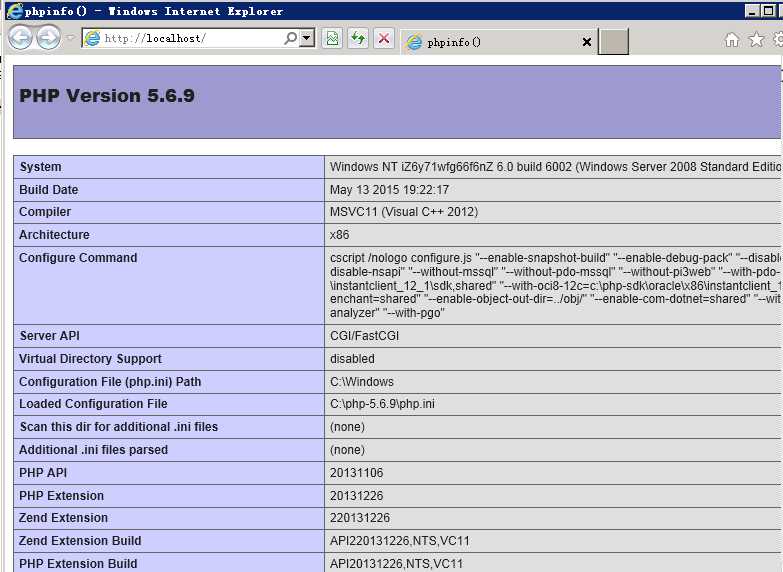Viewport: 783px width, 572px height.
Task: Click the IE page icon in address bar
Action: coord(92,38)
